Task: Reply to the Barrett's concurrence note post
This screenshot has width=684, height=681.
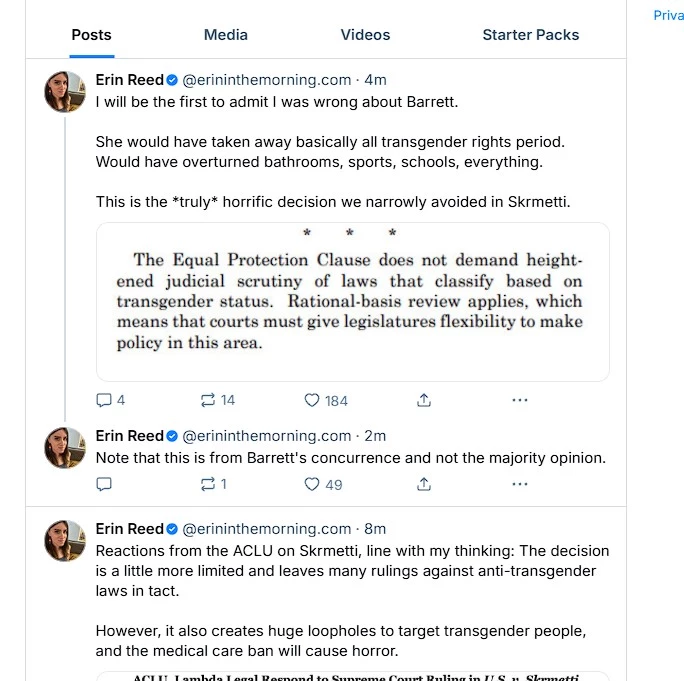Action: coord(104,484)
